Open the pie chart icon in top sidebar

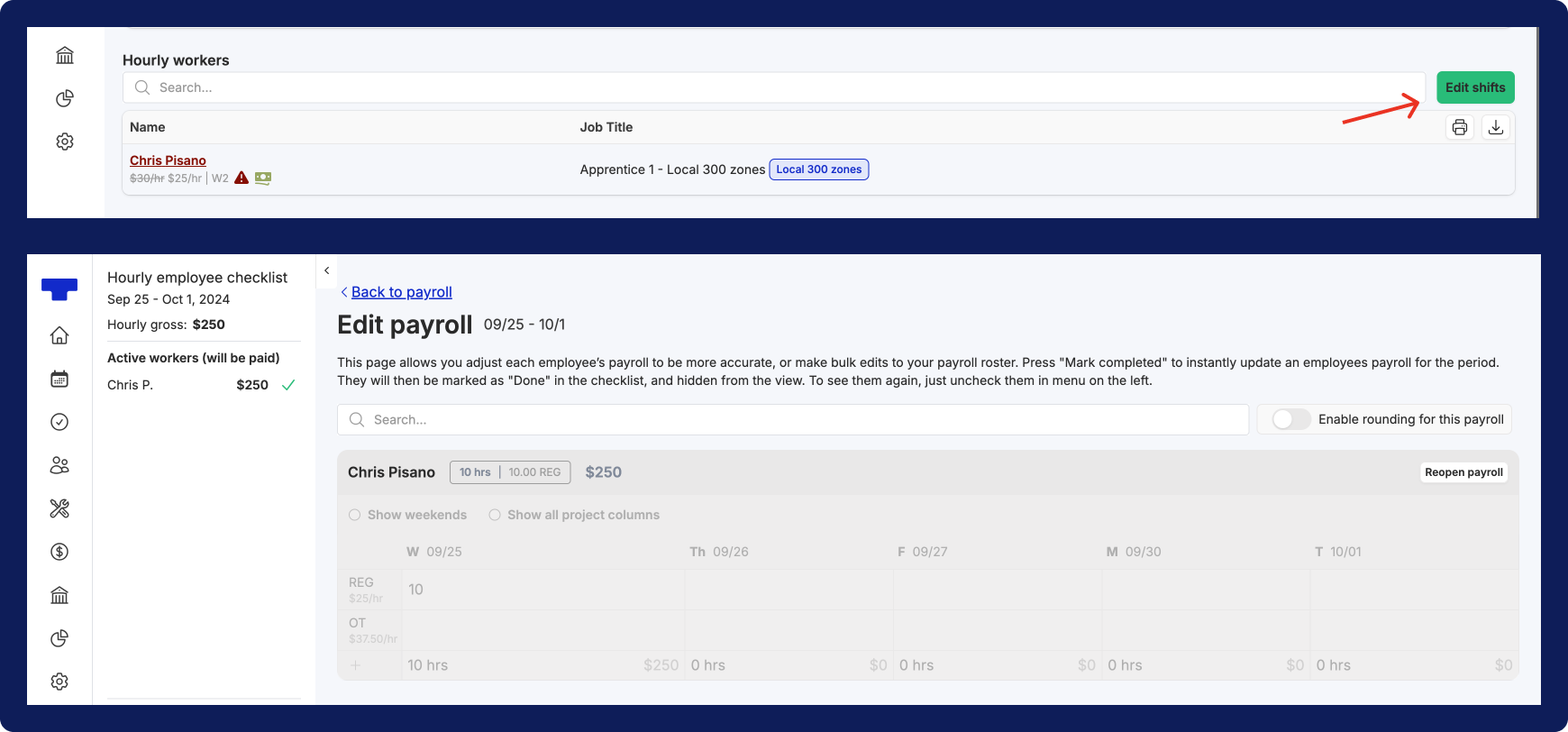(x=65, y=98)
